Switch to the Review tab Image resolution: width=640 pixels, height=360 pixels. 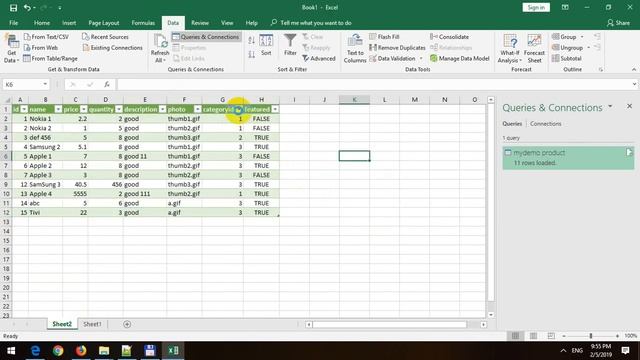(200, 23)
